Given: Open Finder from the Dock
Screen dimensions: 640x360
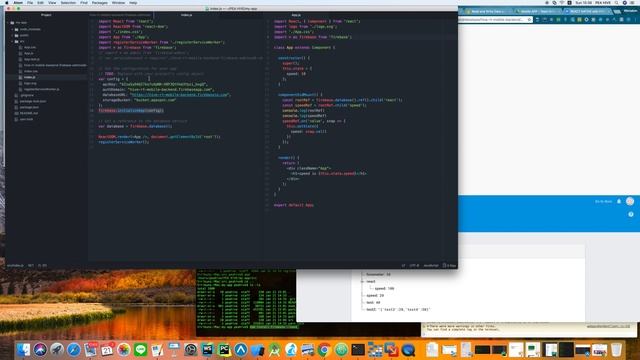Looking at the screenshot, I should (23, 350).
